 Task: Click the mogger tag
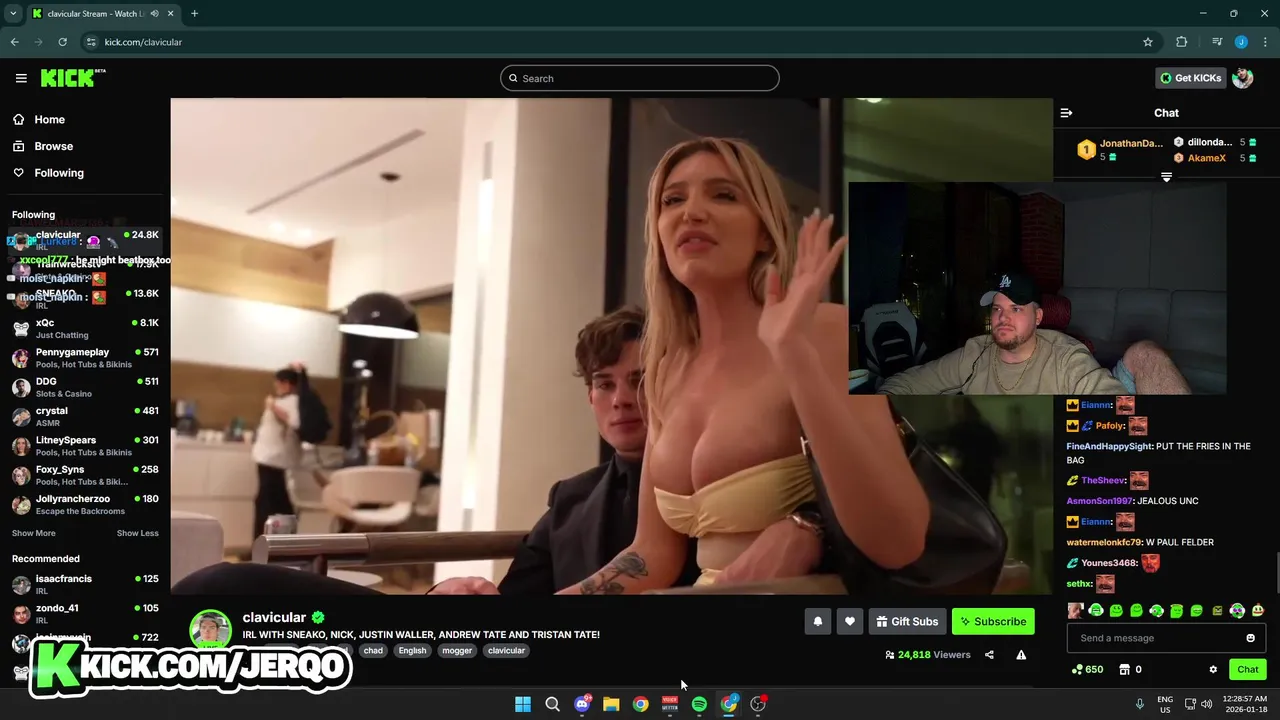(x=457, y=650)
